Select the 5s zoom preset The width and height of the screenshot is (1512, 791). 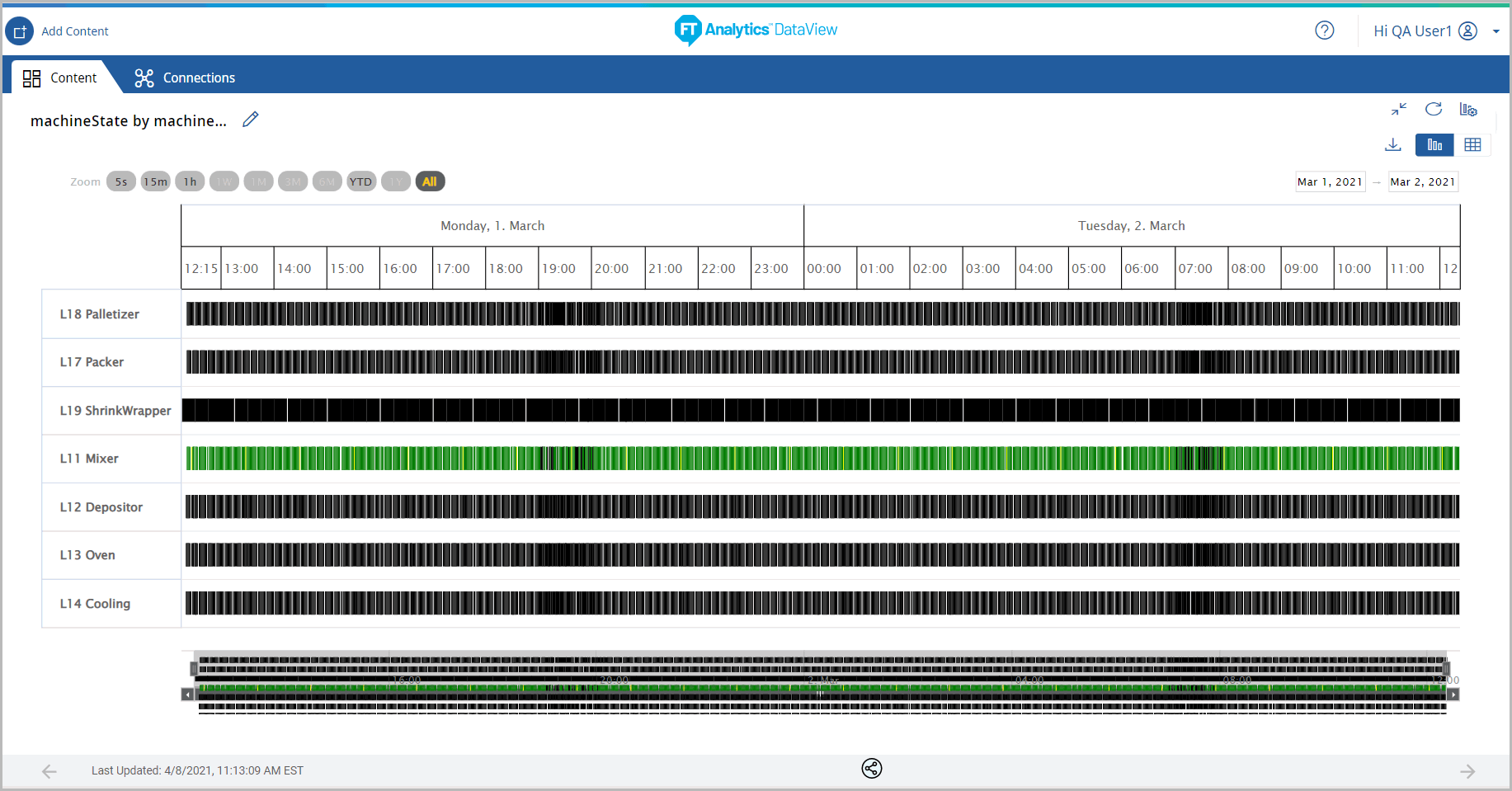(121, 181)
